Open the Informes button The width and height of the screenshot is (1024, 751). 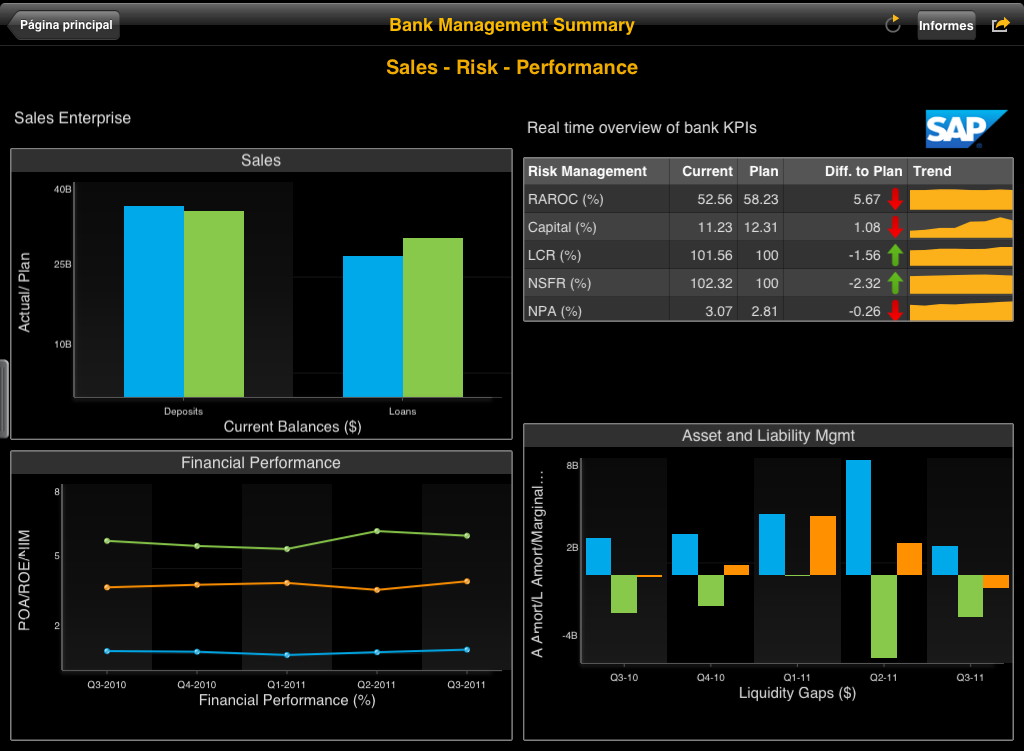point(946,25)
